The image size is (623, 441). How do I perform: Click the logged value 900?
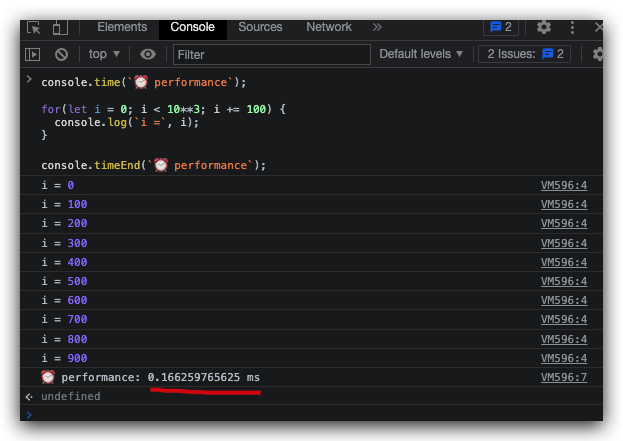(77, 358)
